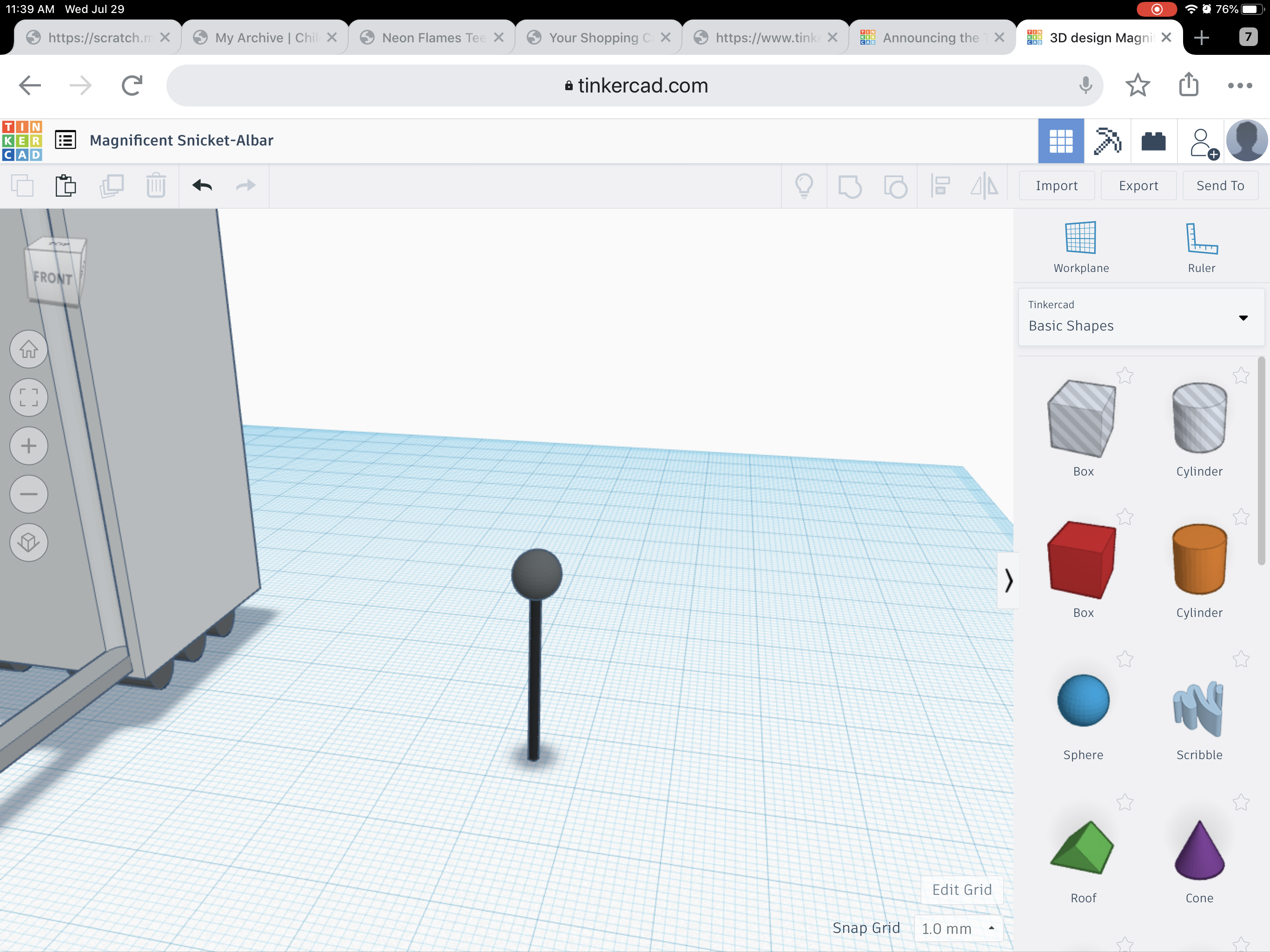The image size is (1270, 952).
Task: Click the Show all lightbulb icon
Action: (804, 185)
